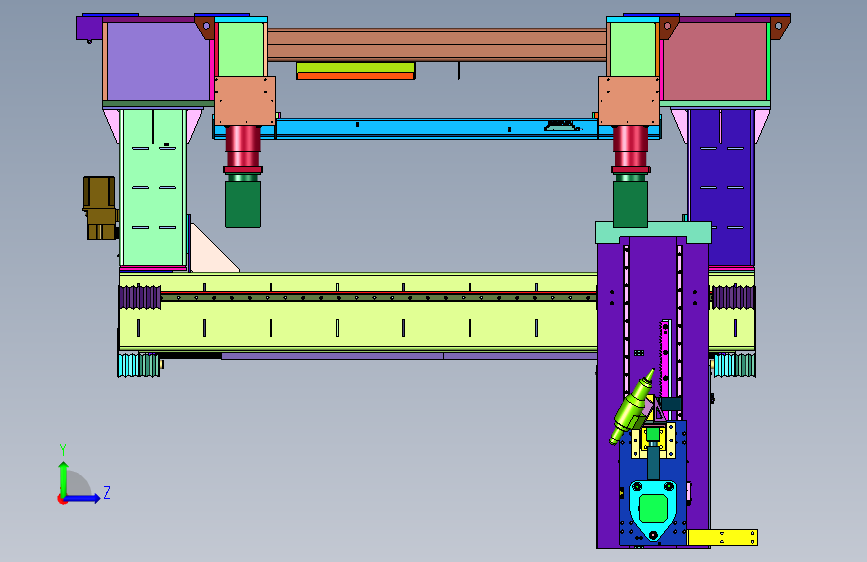Select the light-green block right of top beam
The image size is (867, 562).
point(633,49)
